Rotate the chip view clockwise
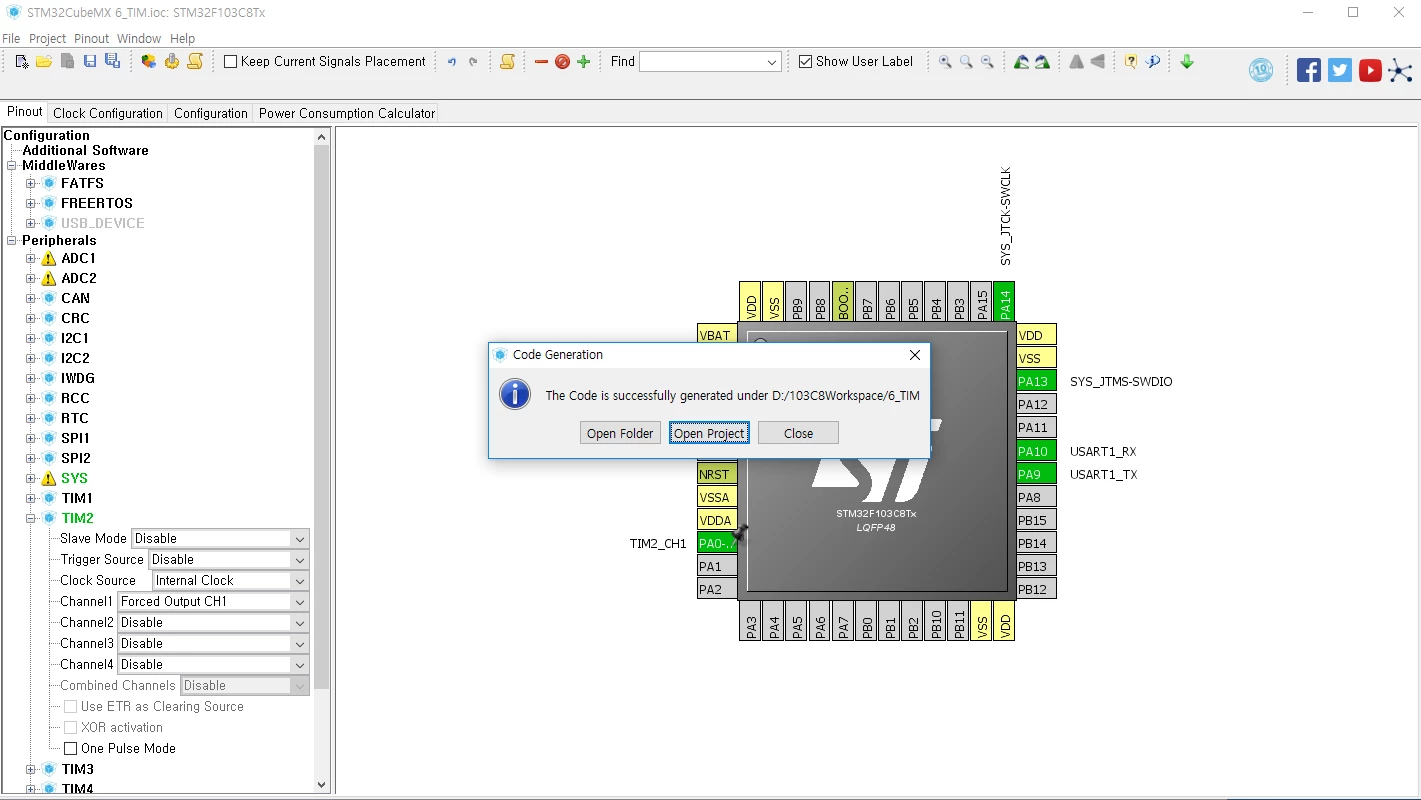The image size is (1421, 800). 1021,62
